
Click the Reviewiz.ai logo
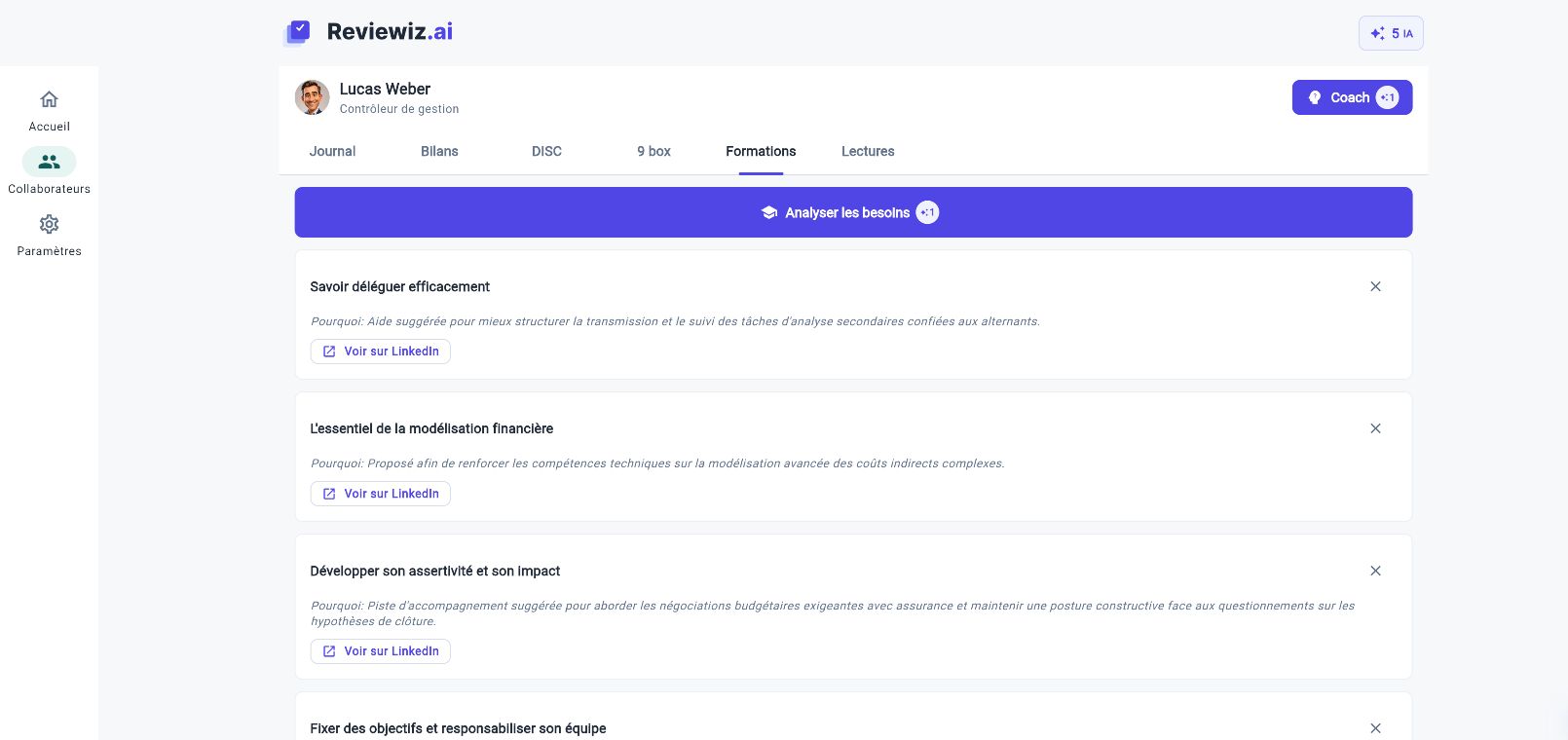tap(368, 32)
